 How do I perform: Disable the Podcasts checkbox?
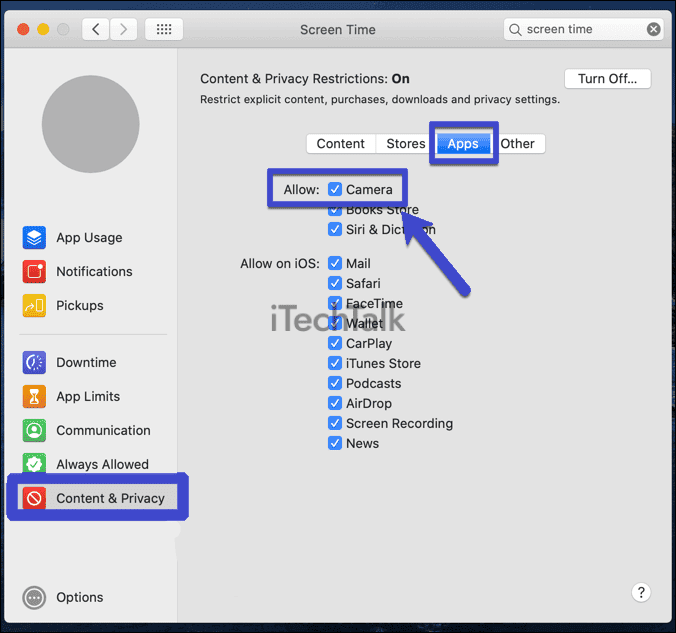click(335, 383)
